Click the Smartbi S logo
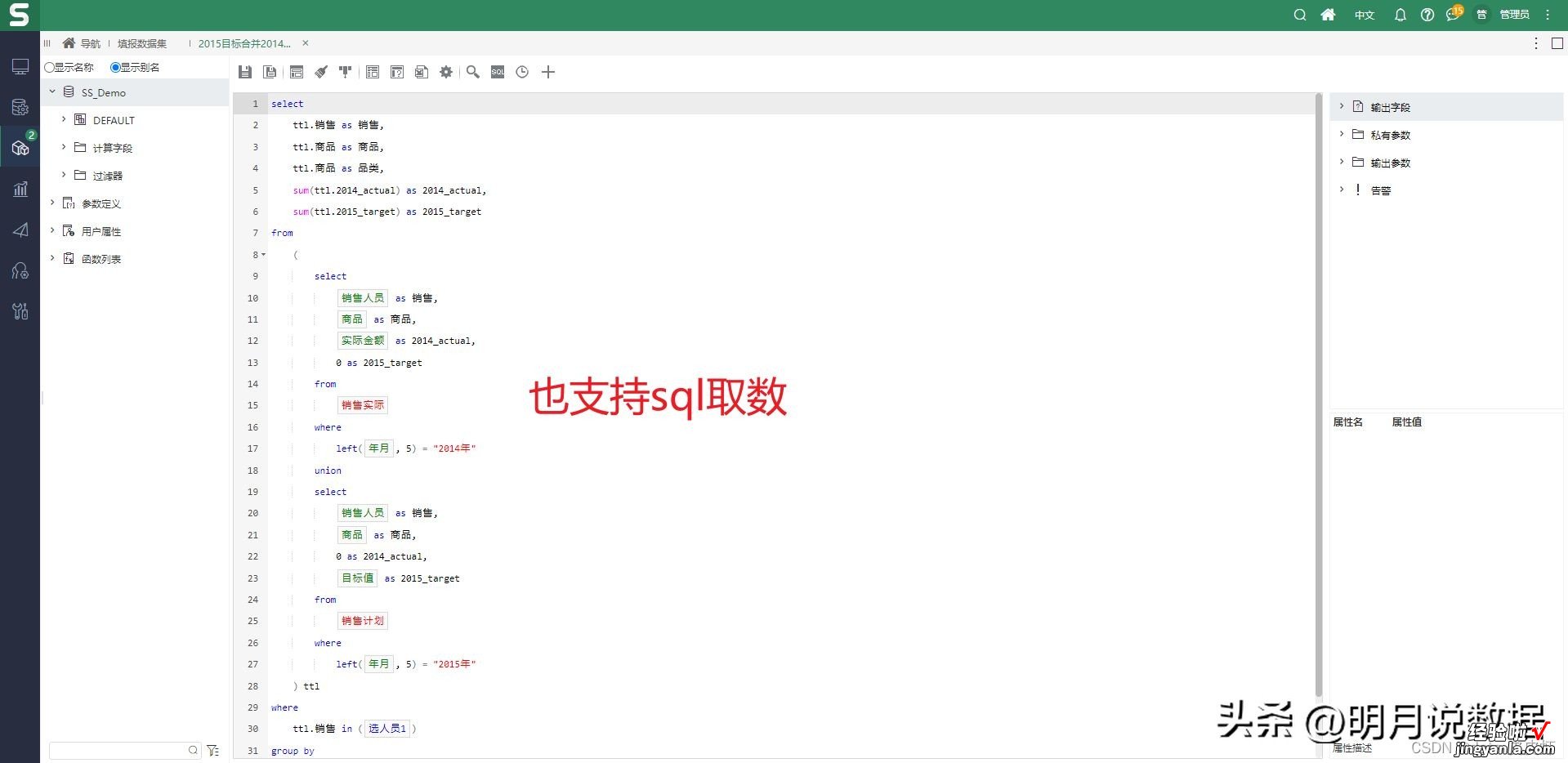Viewport: 1568px width, 763px height. [x=19, y=15]
